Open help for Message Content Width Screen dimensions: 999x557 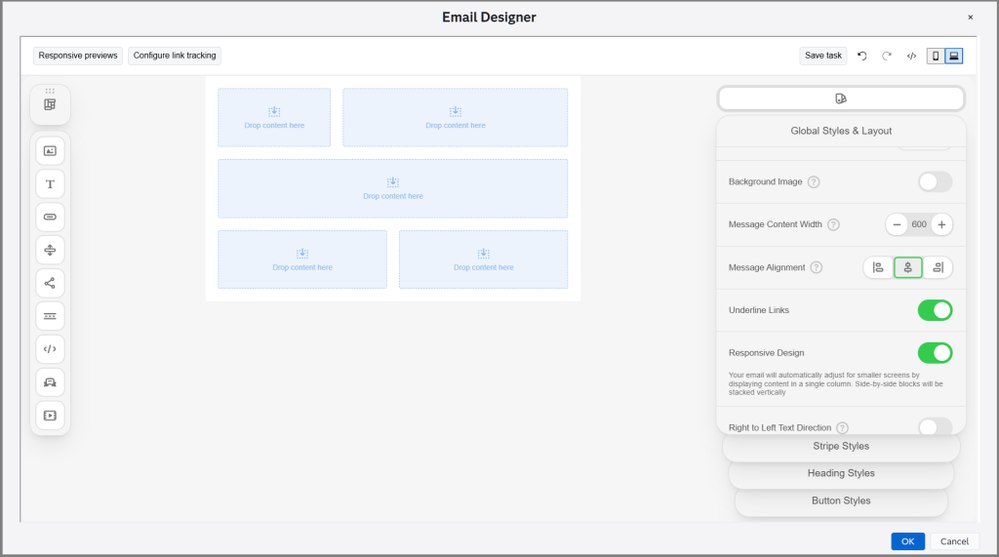[833, 224]
